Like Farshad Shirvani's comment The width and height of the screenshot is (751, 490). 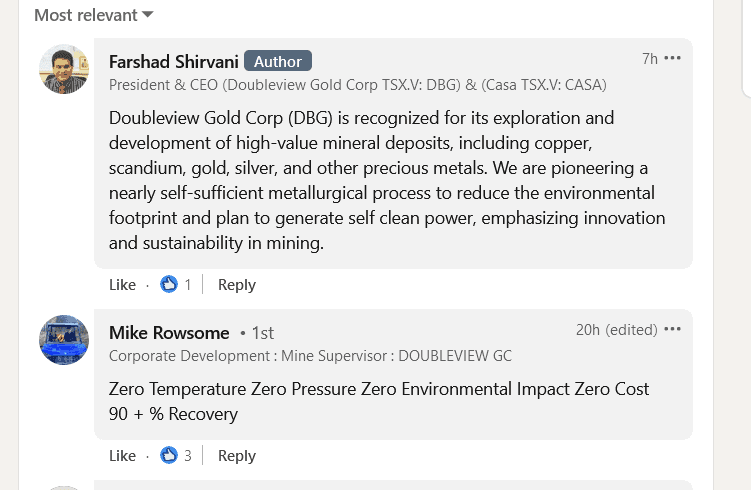pyautogui.click(x=122, y=285)
